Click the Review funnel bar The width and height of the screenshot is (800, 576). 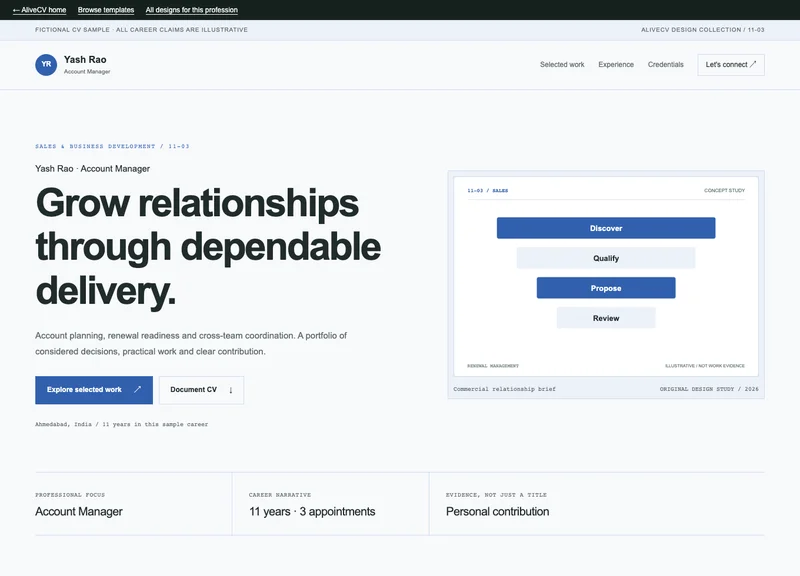click(606, 318)
